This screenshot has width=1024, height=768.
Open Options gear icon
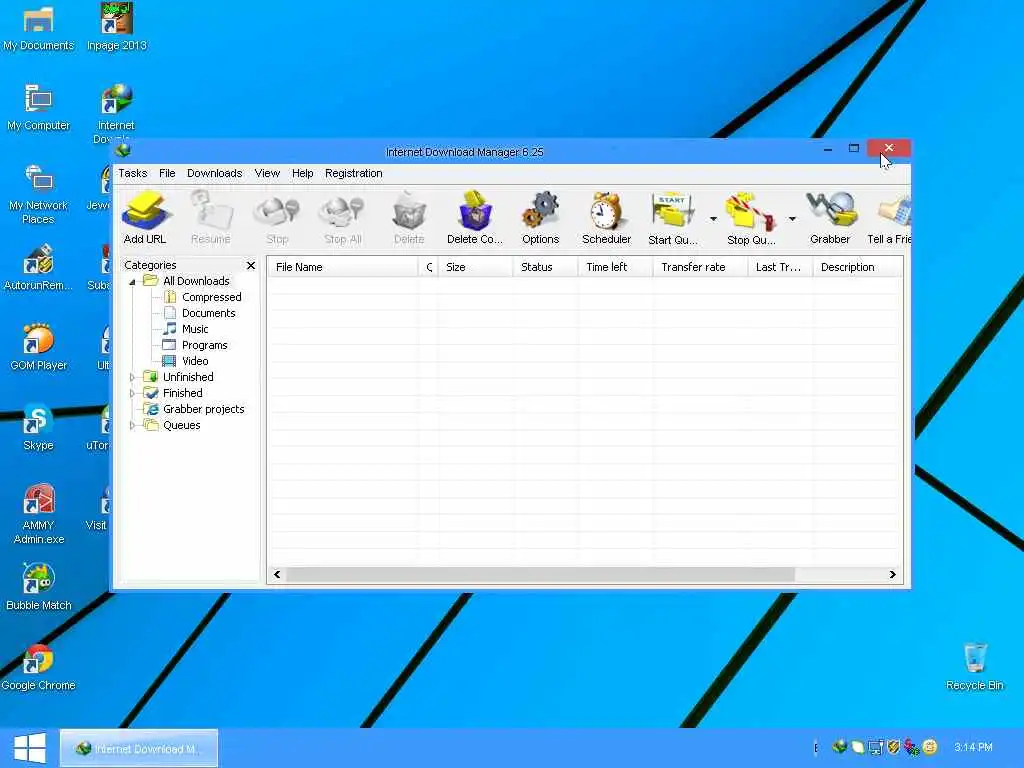pos(541,218)
